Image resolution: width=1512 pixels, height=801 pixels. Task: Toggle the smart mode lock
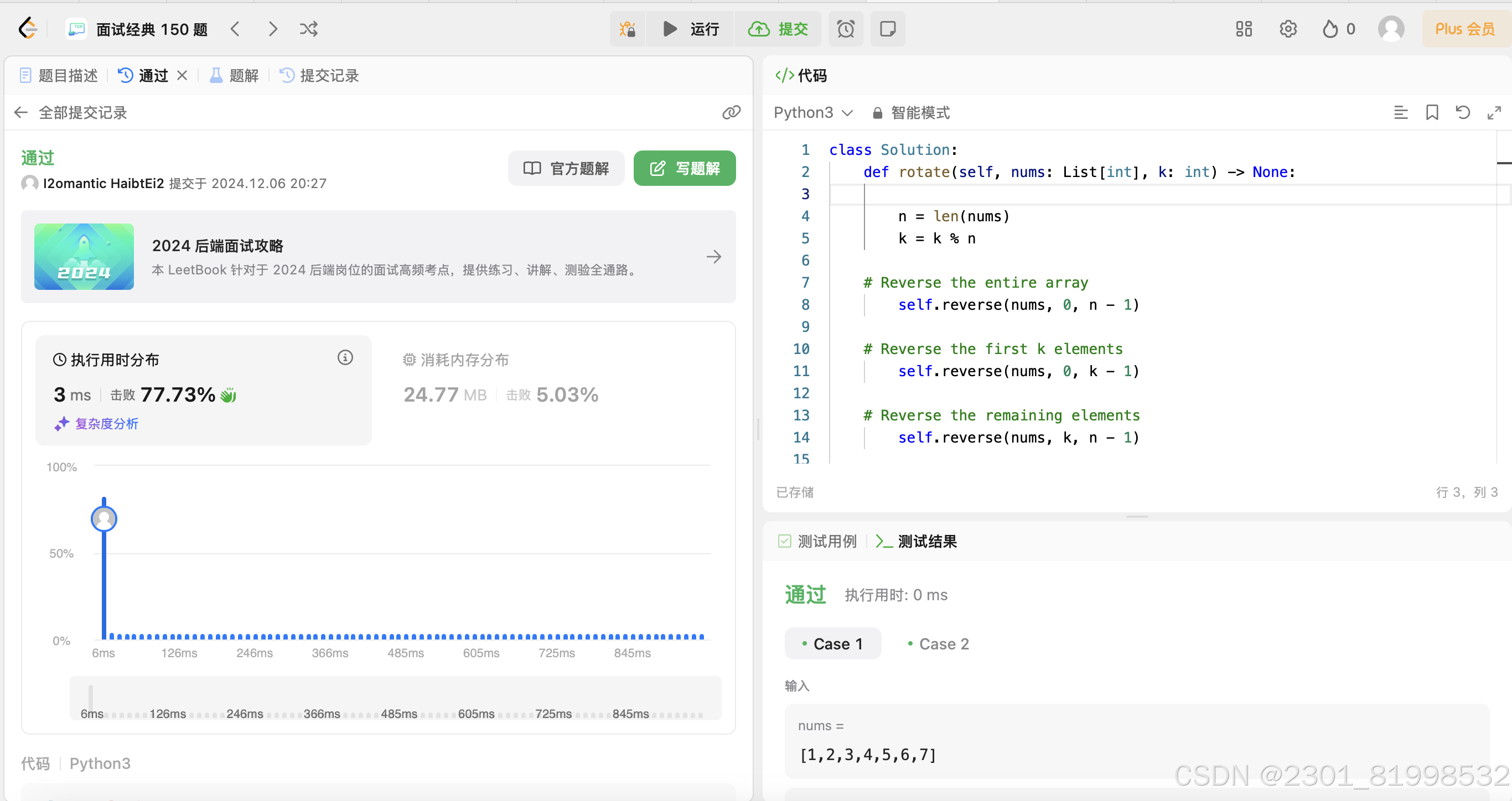[x=911, y=113]
